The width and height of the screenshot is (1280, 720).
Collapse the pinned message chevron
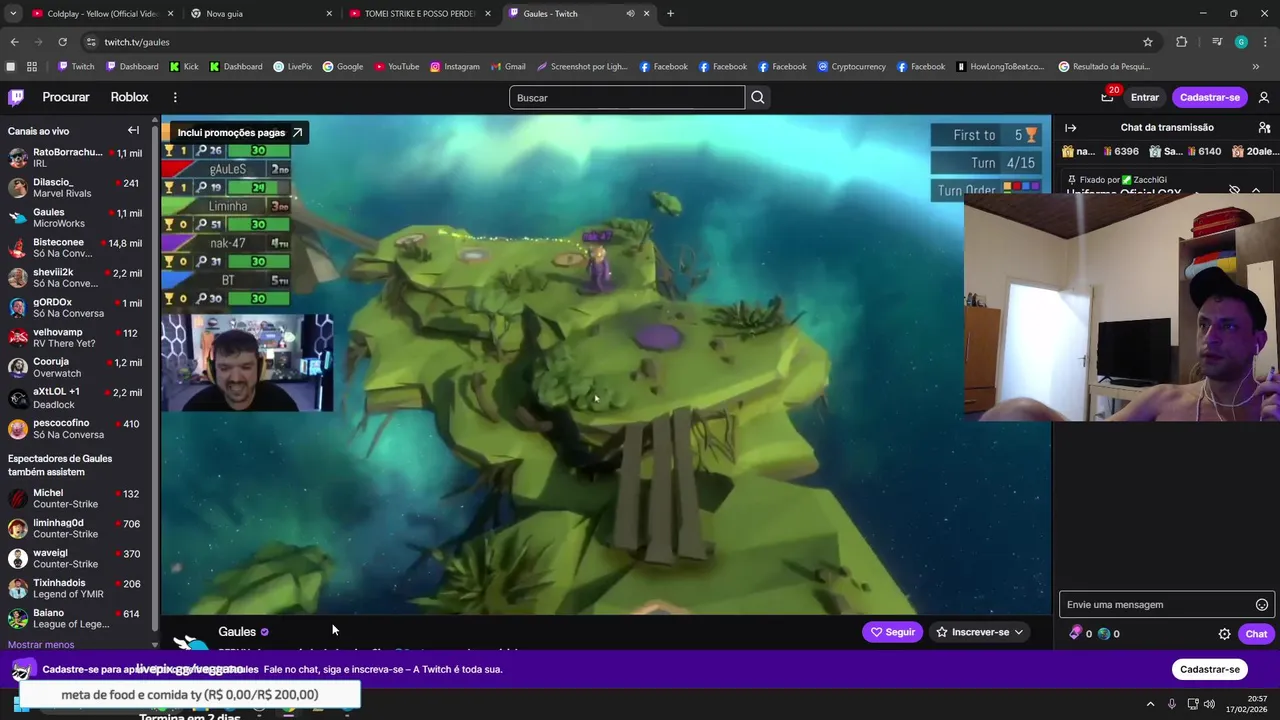pyautogui.click(x=1256, y=190)
